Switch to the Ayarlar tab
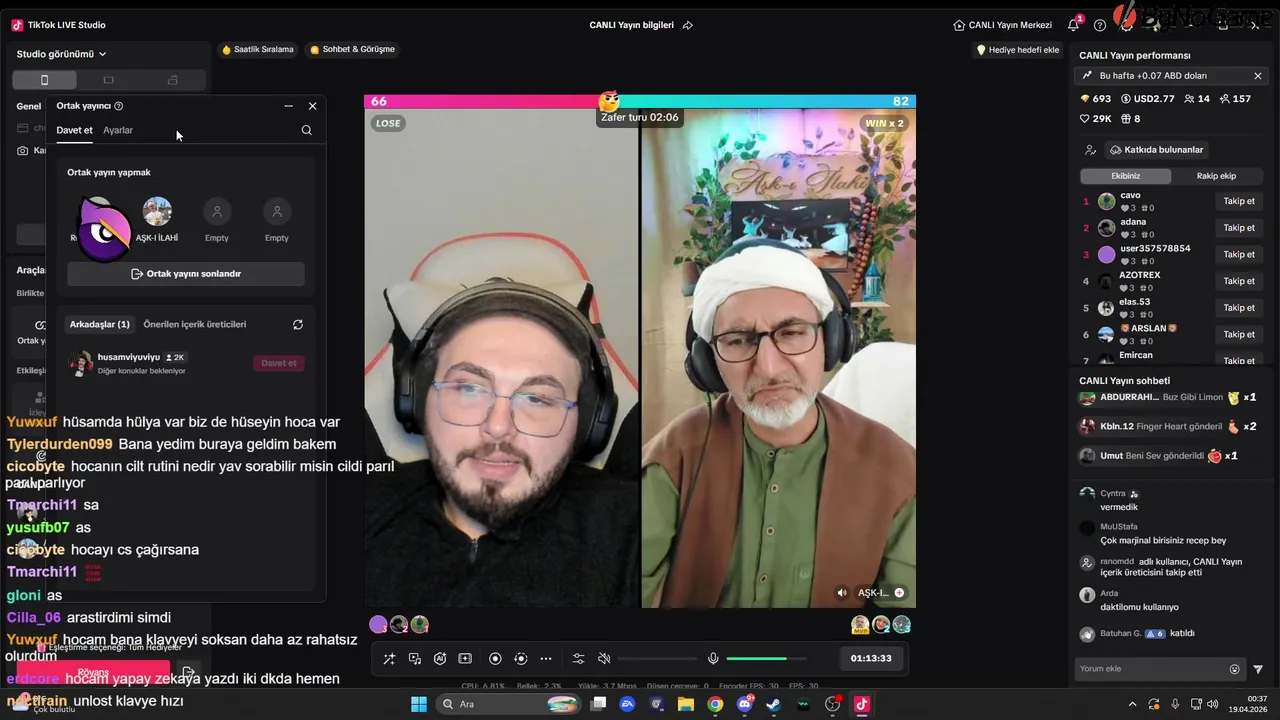Screen dimensions: 1280x720 [118, 130]
